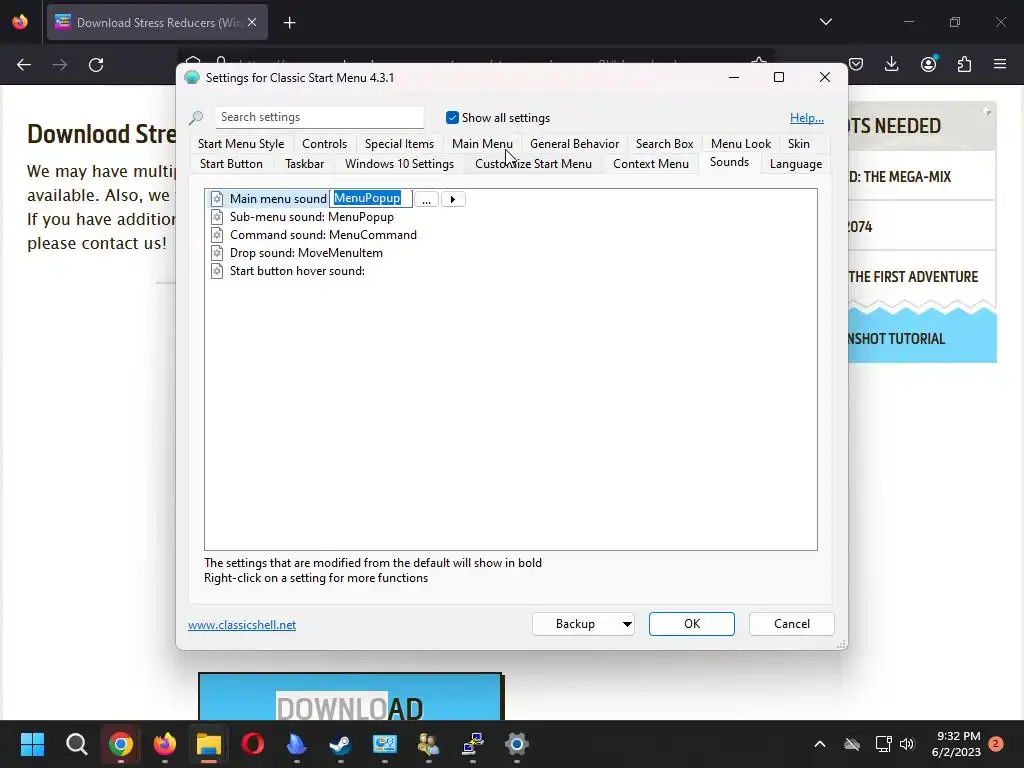Open Steam from the taskbar
Viewport: 1024px width, 768px height.
click(x=340, y=744)
